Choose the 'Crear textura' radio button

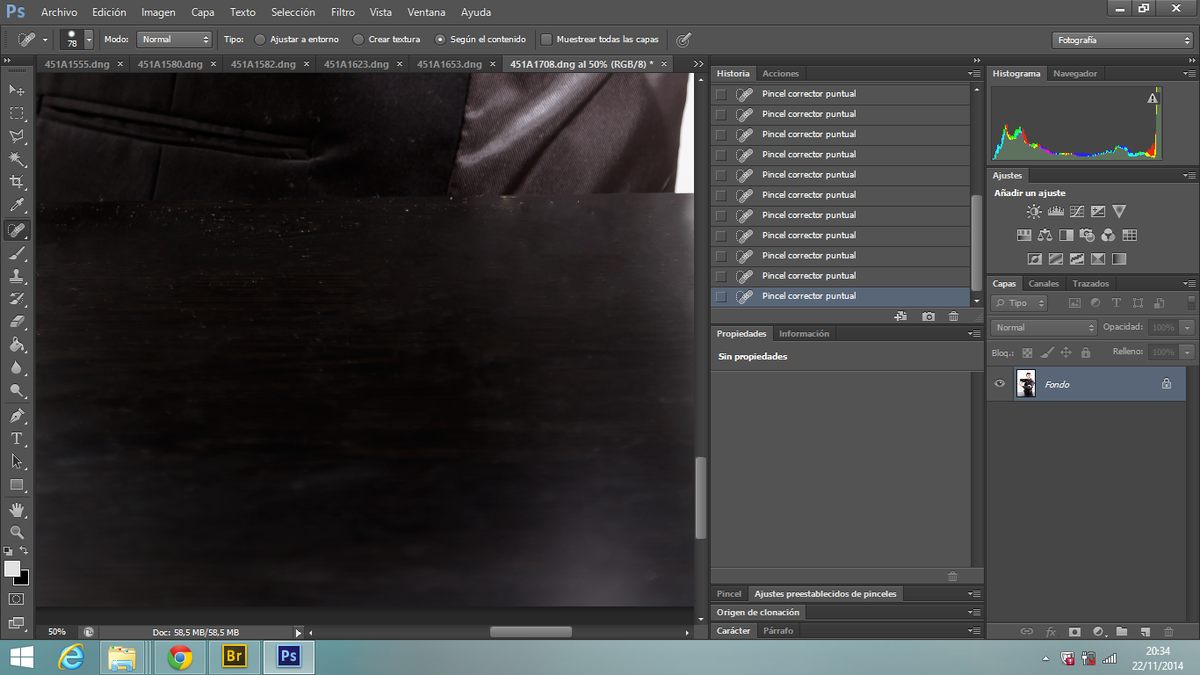[358, 40]
